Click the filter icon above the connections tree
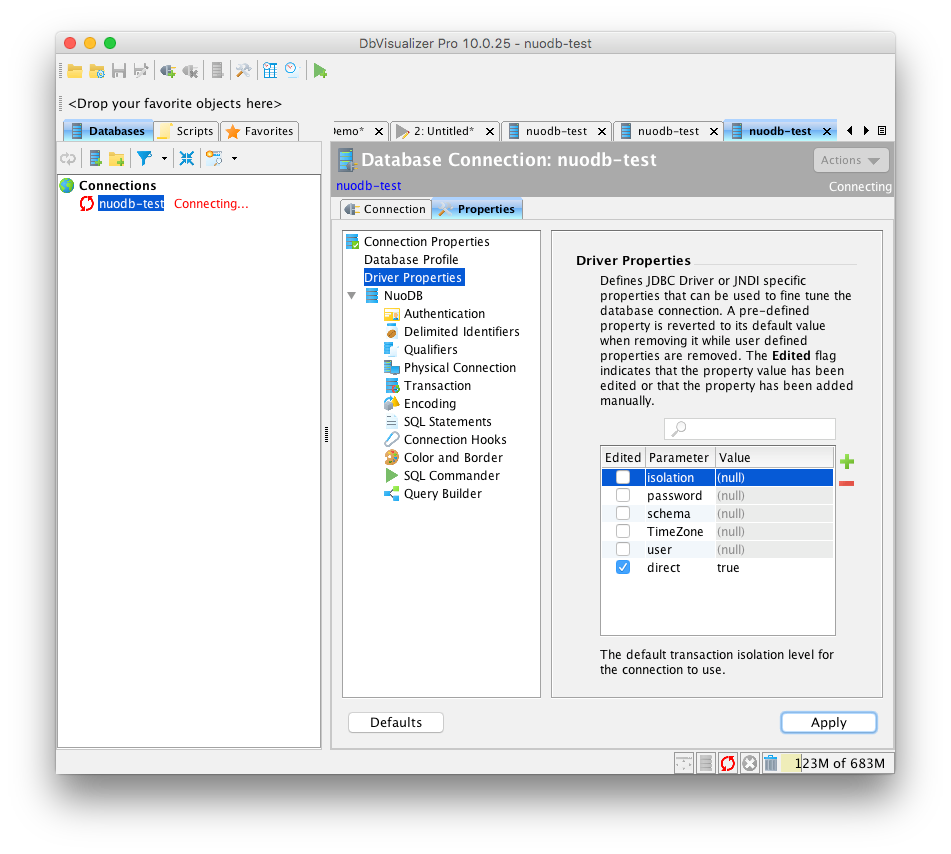Screen dimensions: 951x854 point(145,158)
